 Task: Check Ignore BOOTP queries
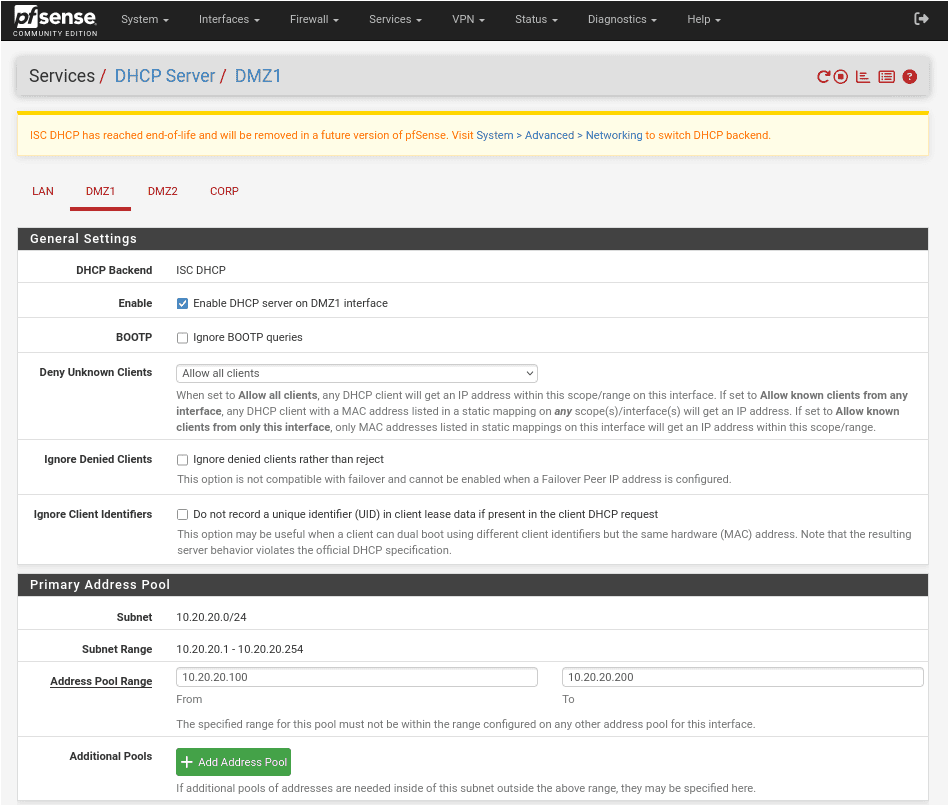[182, 338]
